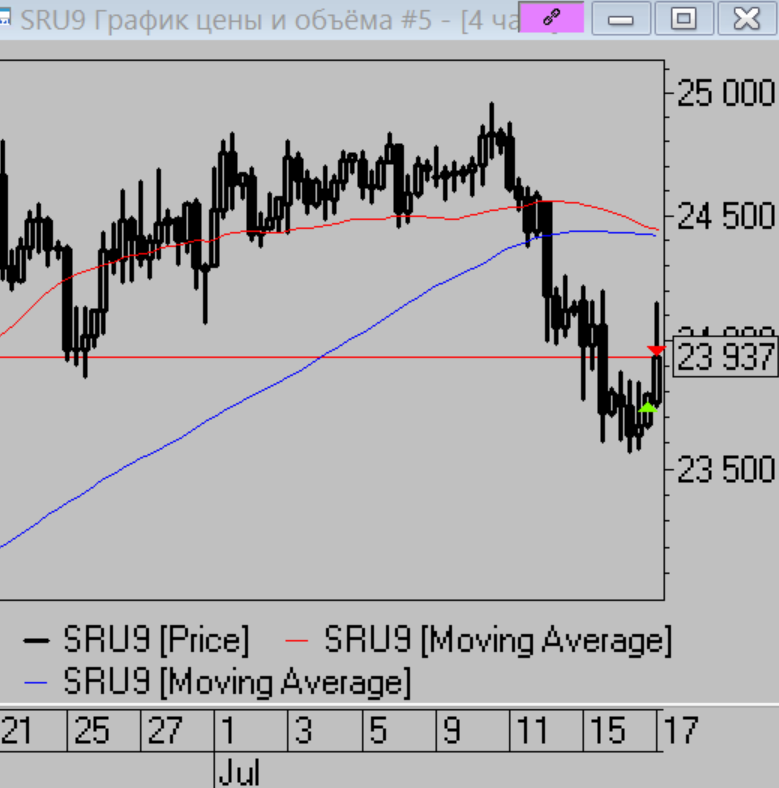Select the blue SRU9 [Moving Average] legend label

[x=236, y=683]
